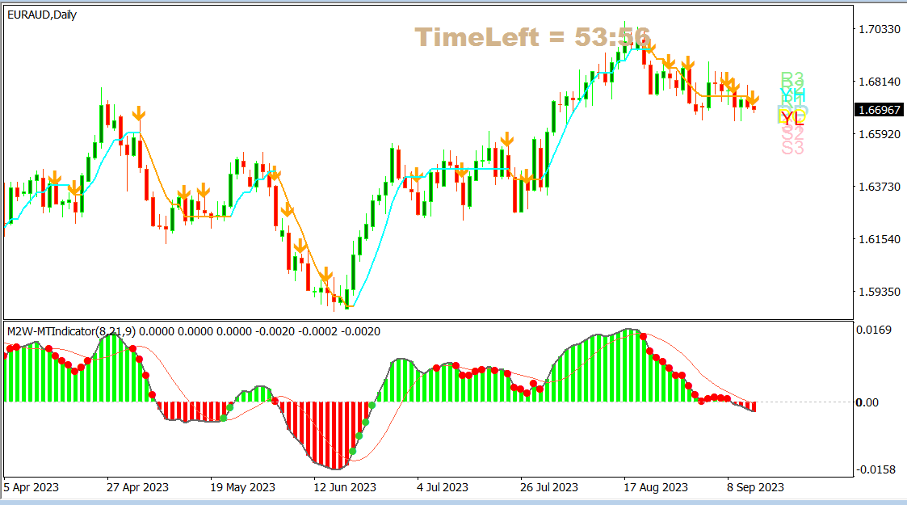This screenshot has width=908, height=506.
Task: Click the last orange arrow at chart's right end
Action: tap(753, 98)
